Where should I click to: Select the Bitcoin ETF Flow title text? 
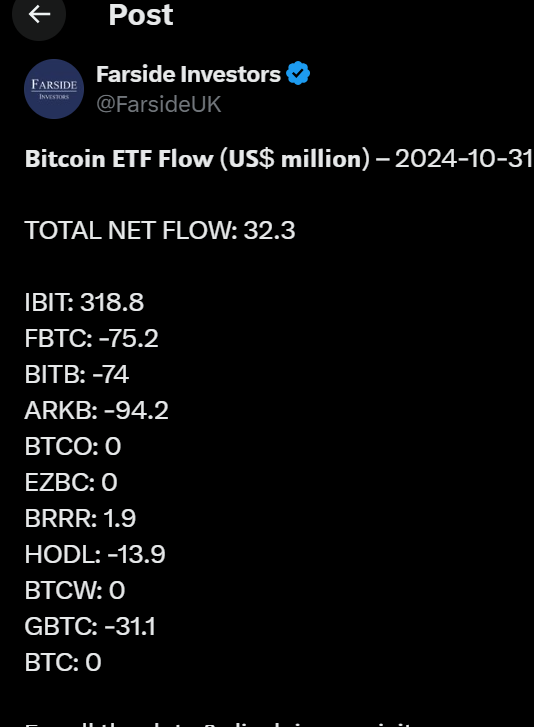tap(197, 159)
